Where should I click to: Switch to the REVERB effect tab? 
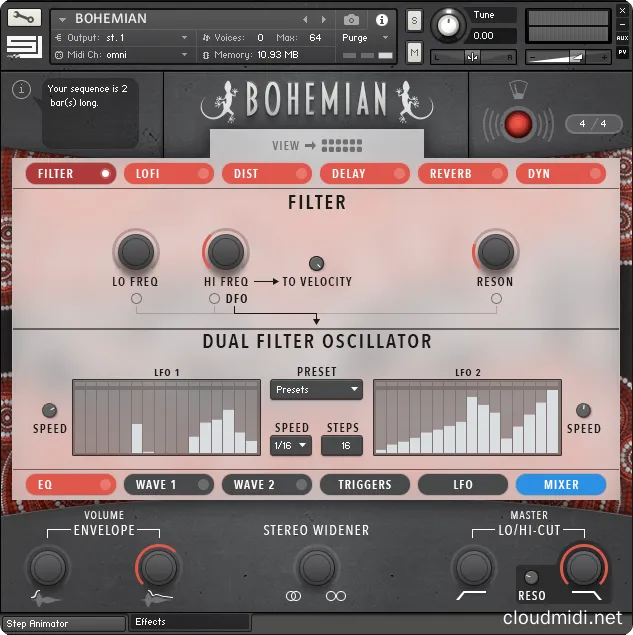[462, 174]
